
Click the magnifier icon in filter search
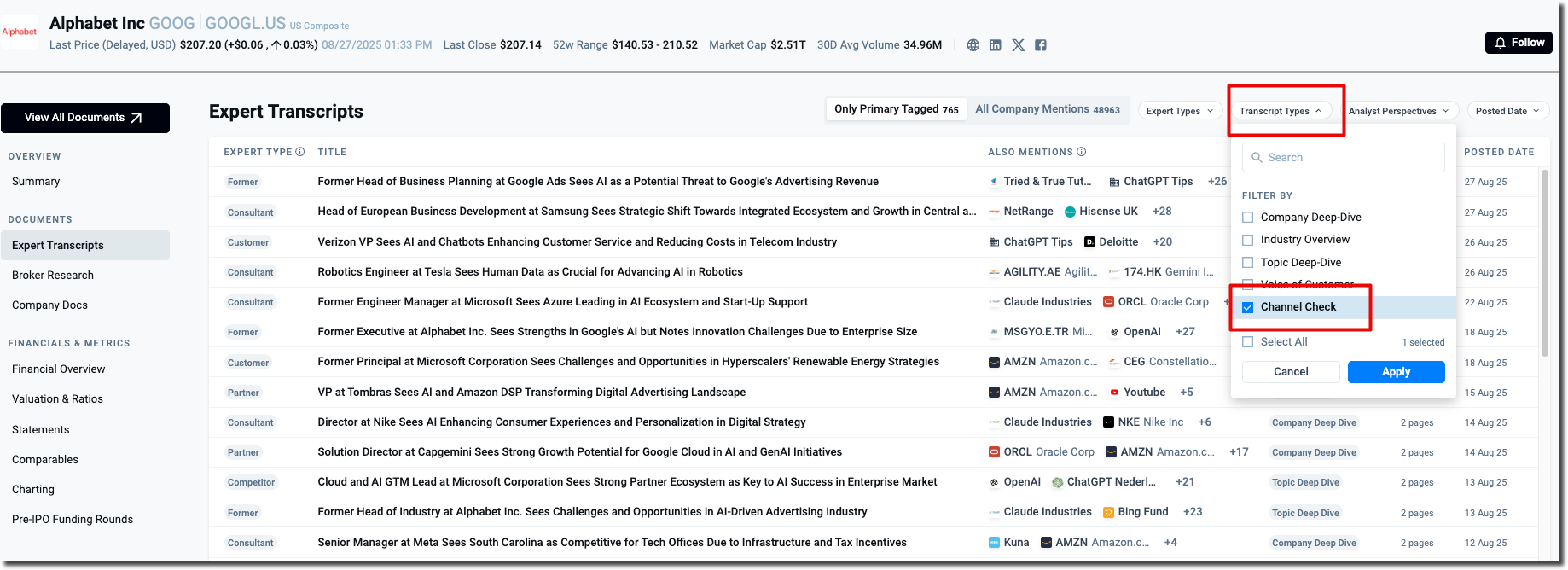tap(1257, 158)
